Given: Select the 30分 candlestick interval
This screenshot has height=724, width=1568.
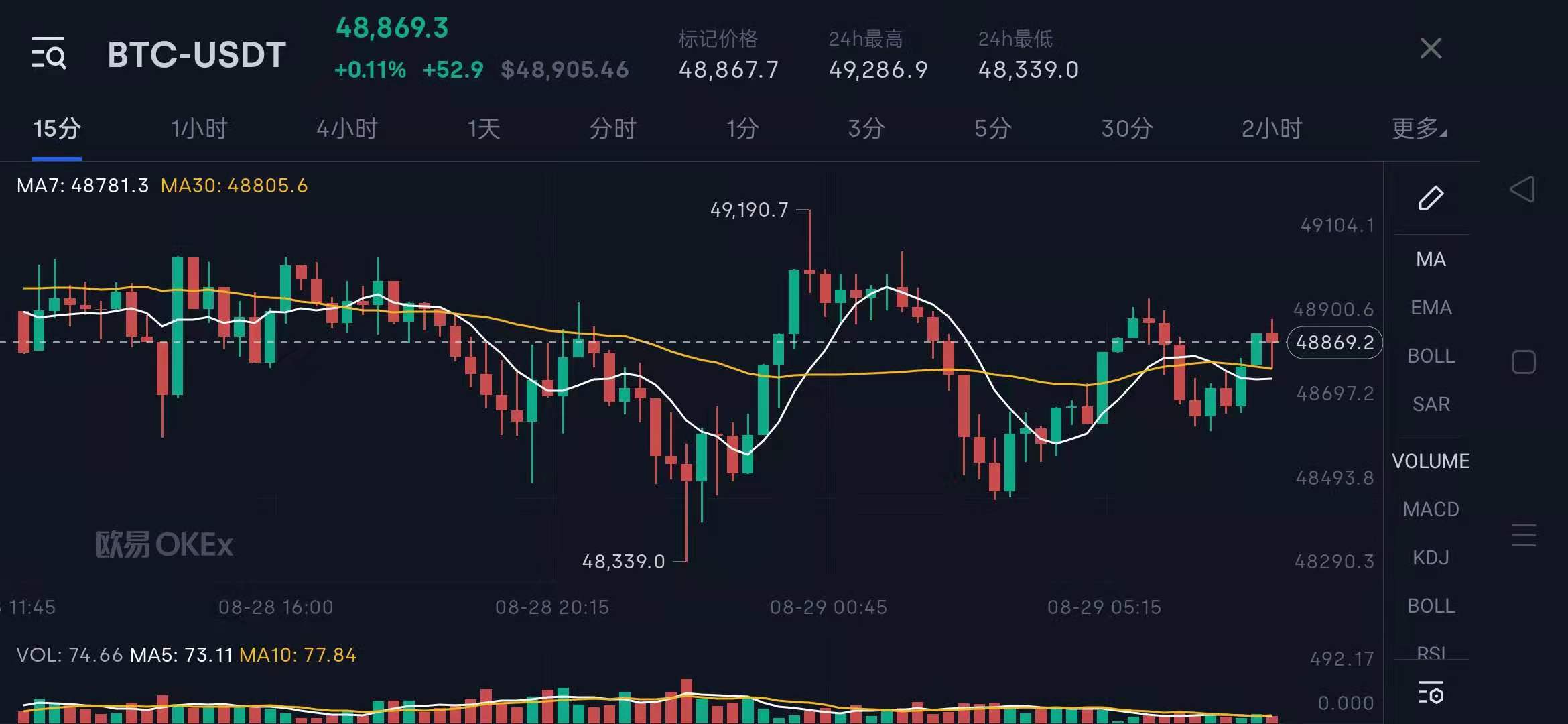Looking at the screenshot, I should click(1126, 129).
